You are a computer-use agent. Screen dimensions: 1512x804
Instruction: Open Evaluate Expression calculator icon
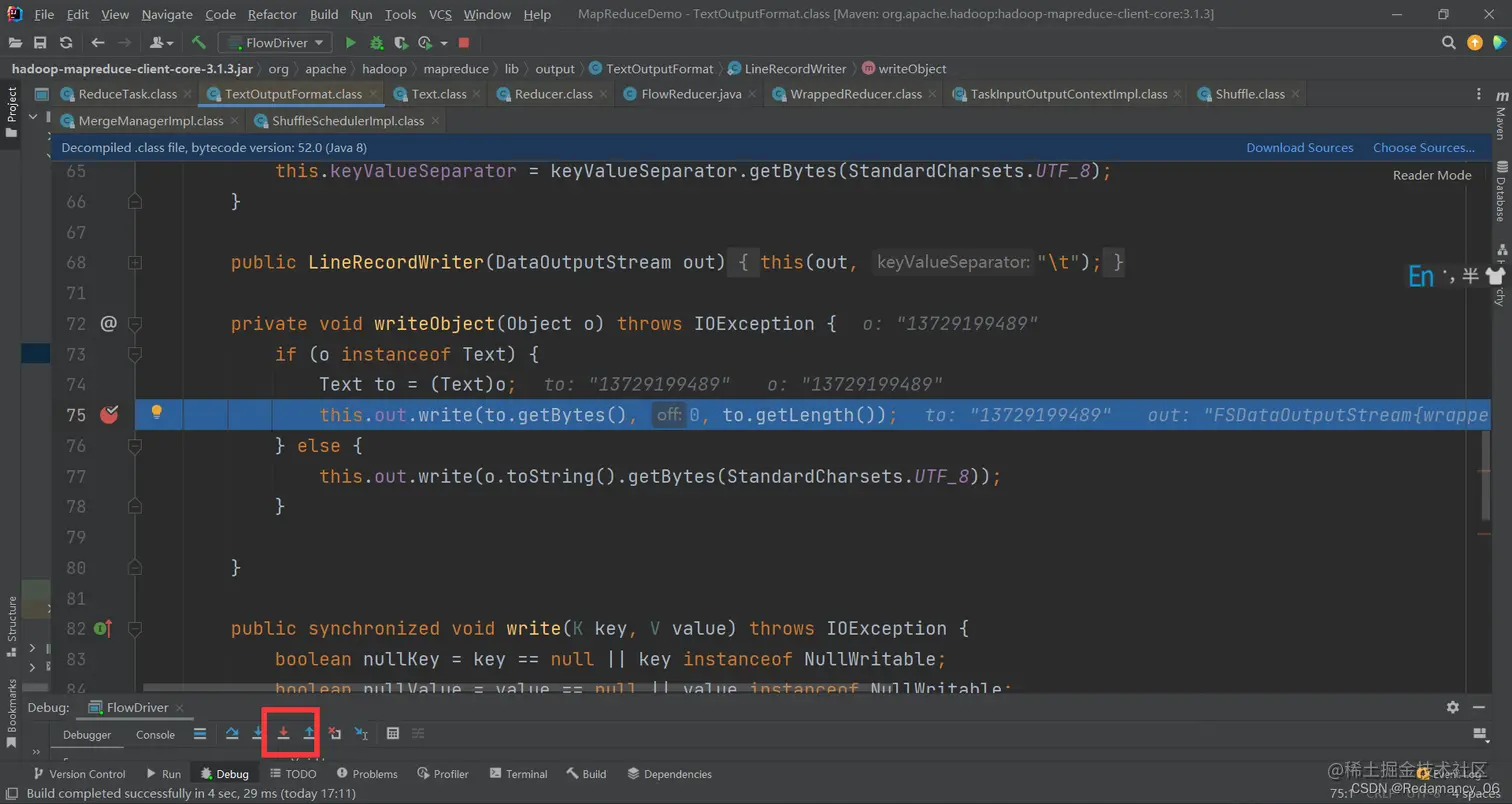pos(393,734)
